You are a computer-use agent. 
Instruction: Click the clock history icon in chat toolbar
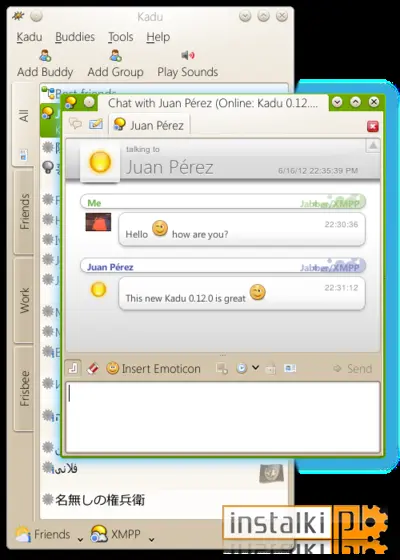(241, 368)
